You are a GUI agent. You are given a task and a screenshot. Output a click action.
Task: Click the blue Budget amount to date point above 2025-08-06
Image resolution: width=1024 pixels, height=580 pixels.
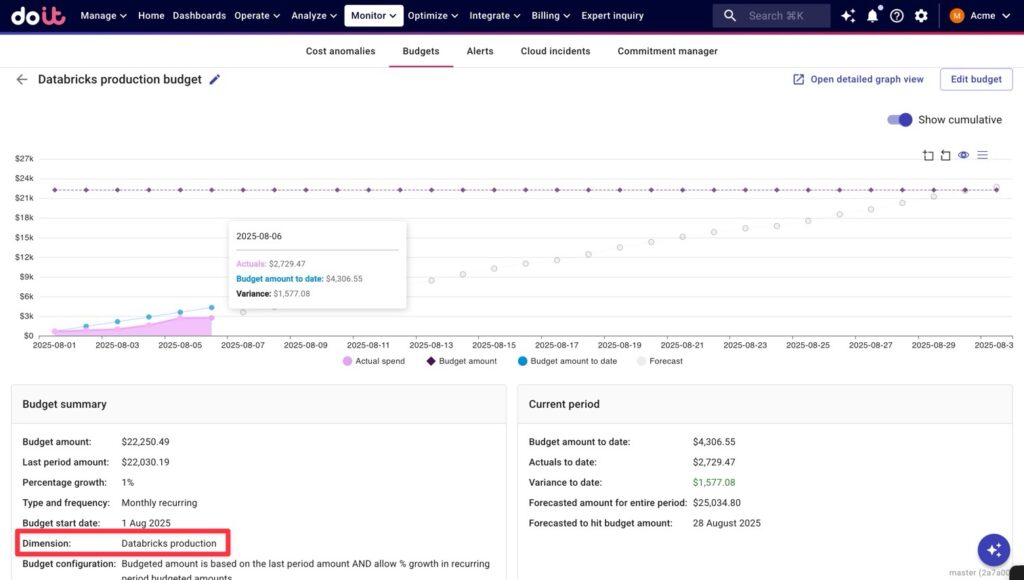tap(212, 308)
